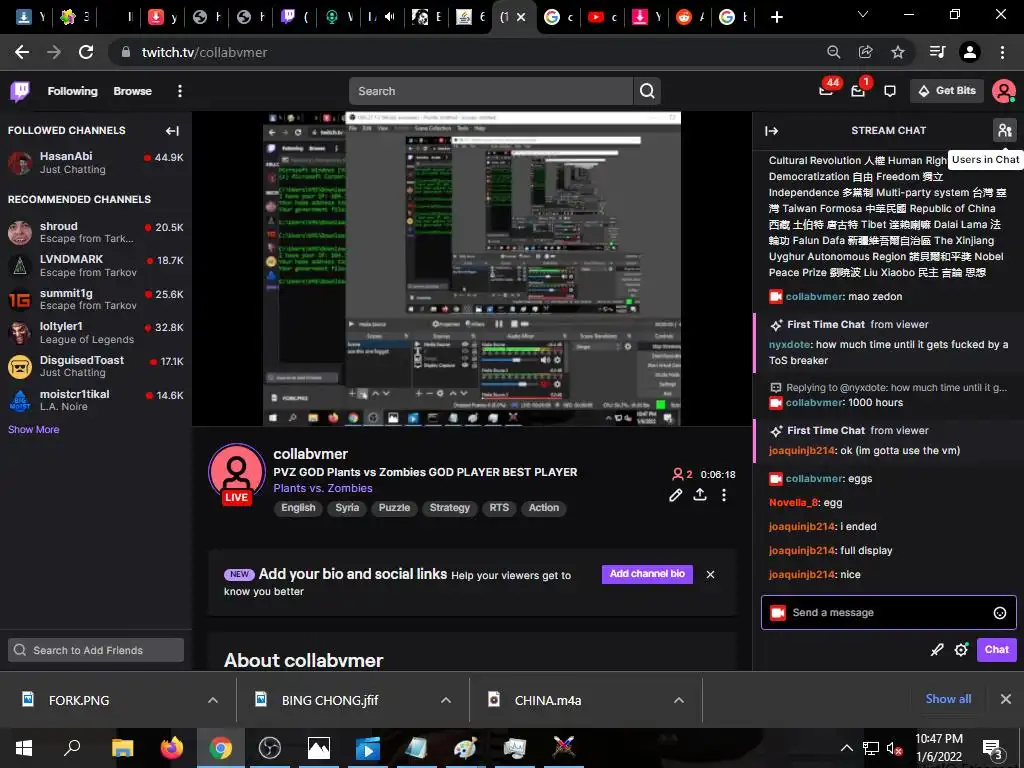Reload the twitch.tv page
Image resolution: width=1024 pixels, height=768 pixels.
tap(86, 52)
